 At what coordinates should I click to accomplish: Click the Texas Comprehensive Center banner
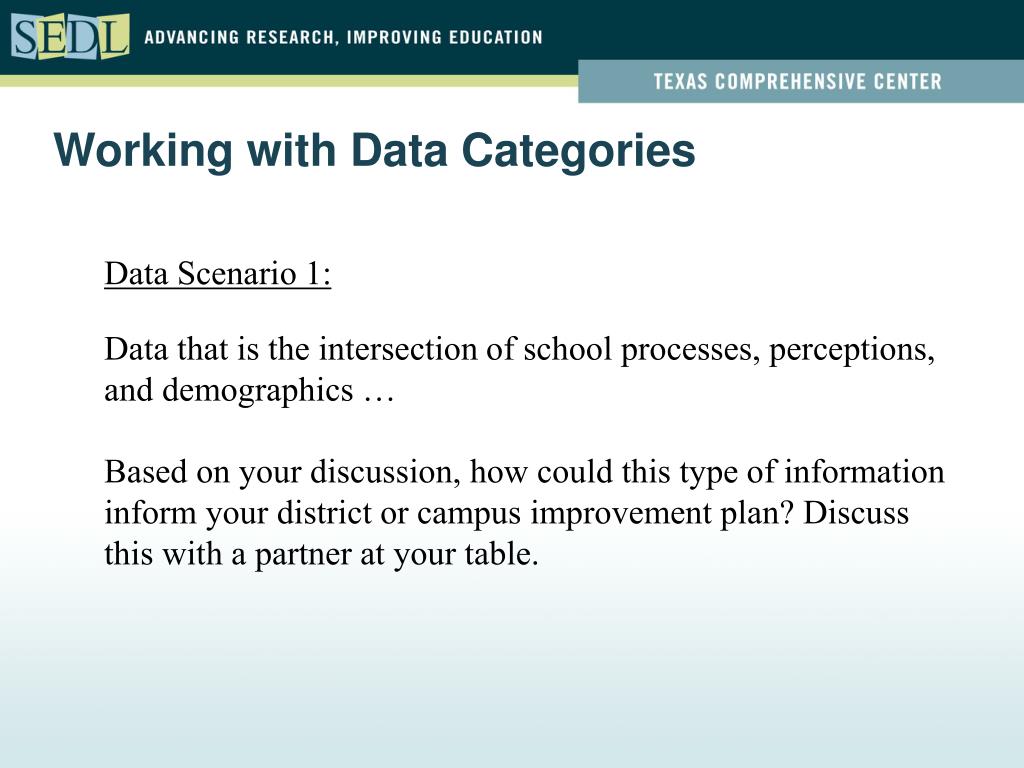(x=801, y=81)
